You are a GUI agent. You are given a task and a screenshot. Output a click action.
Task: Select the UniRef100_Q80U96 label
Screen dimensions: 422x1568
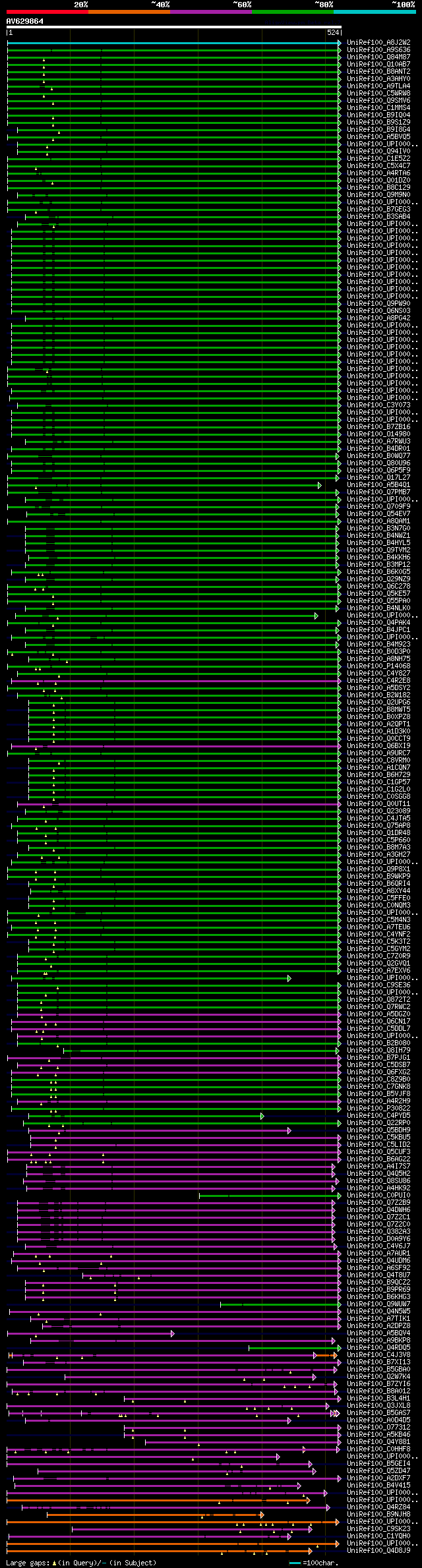378,463
